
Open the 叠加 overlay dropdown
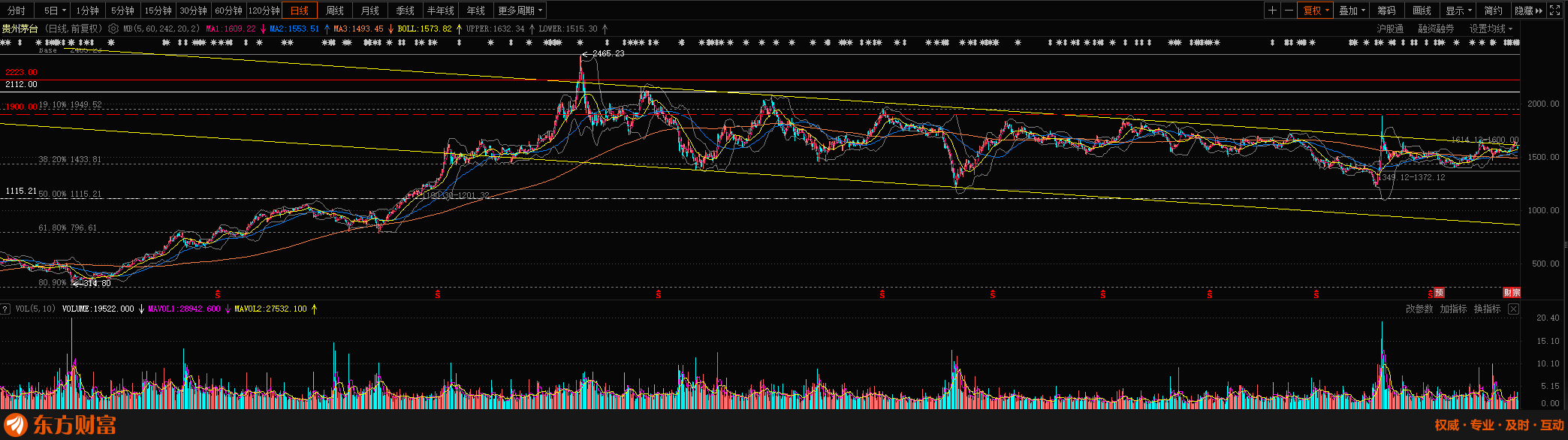[x=1352, y=11]
